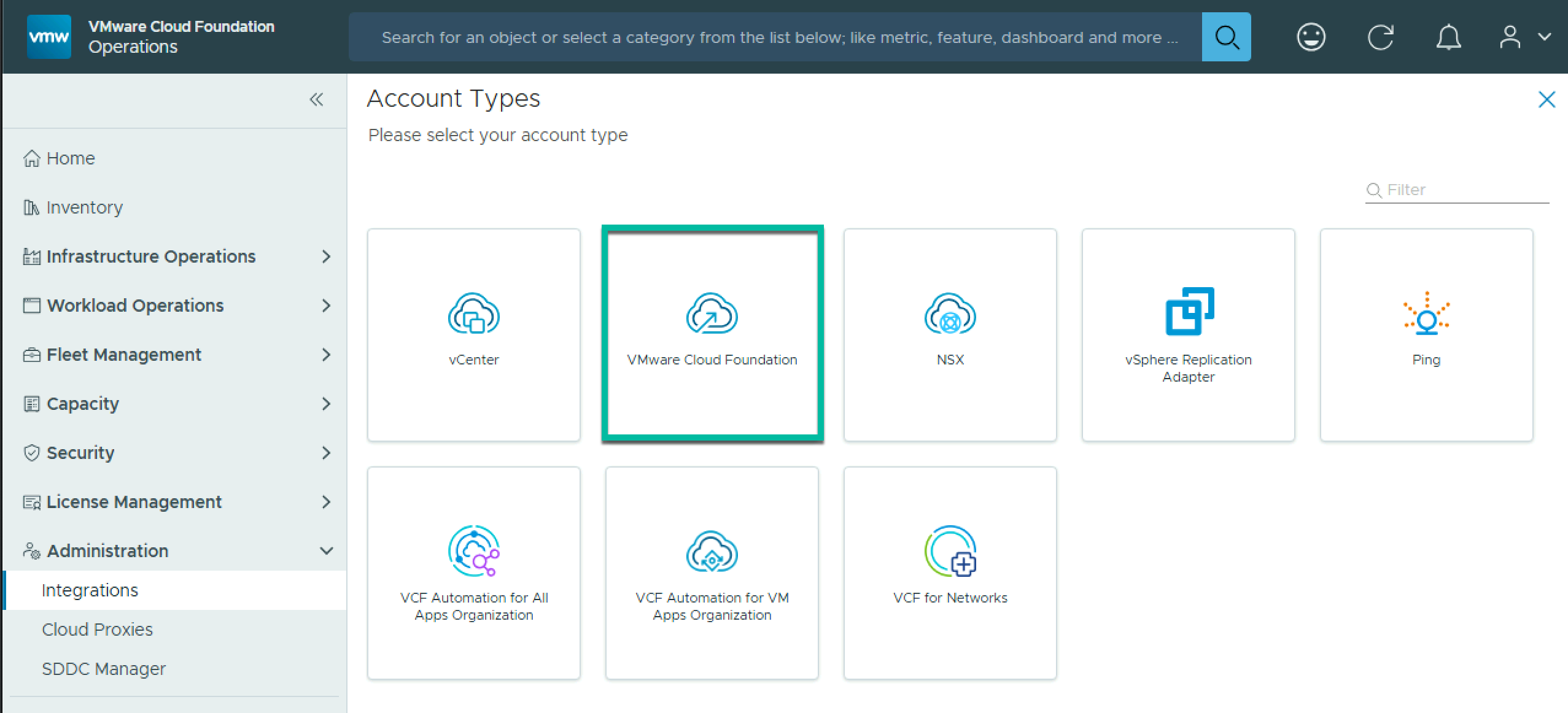This screenshot has width=1568, height=713.
Task: Open the user account dropdown
Action: tap(1524, 37)
